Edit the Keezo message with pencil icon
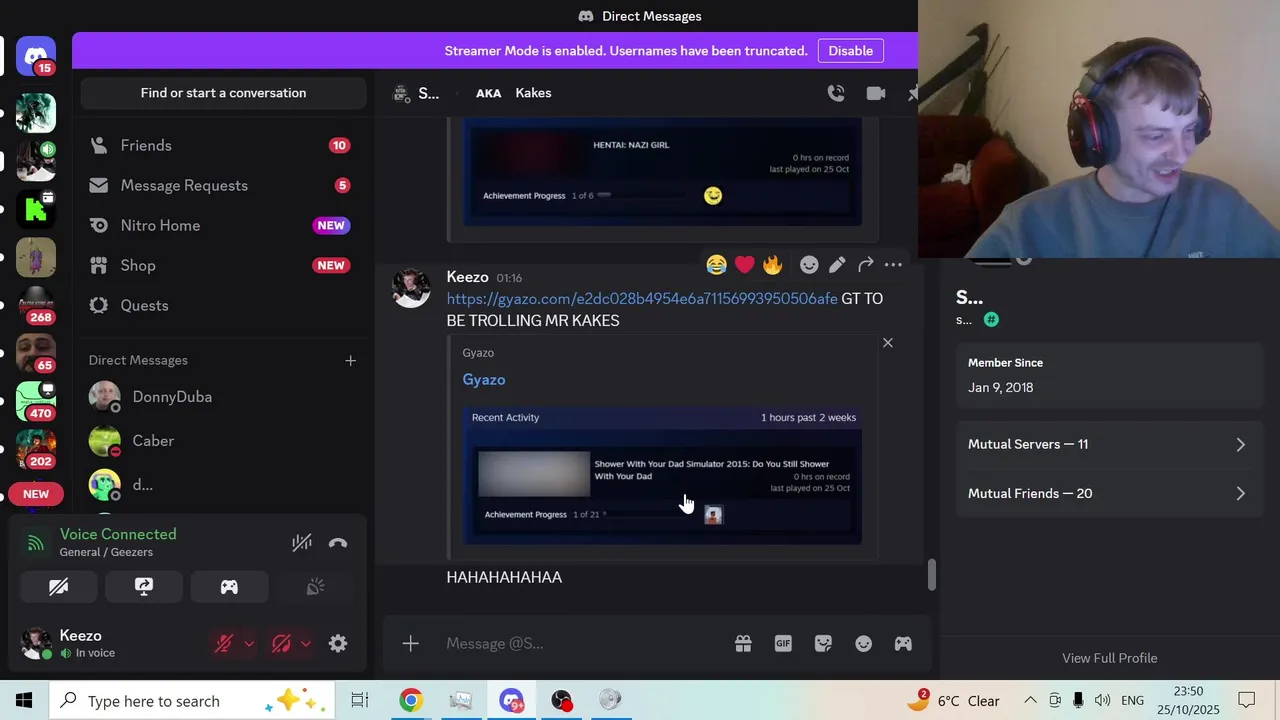The image size is (1280, 720). coord(837,265)
